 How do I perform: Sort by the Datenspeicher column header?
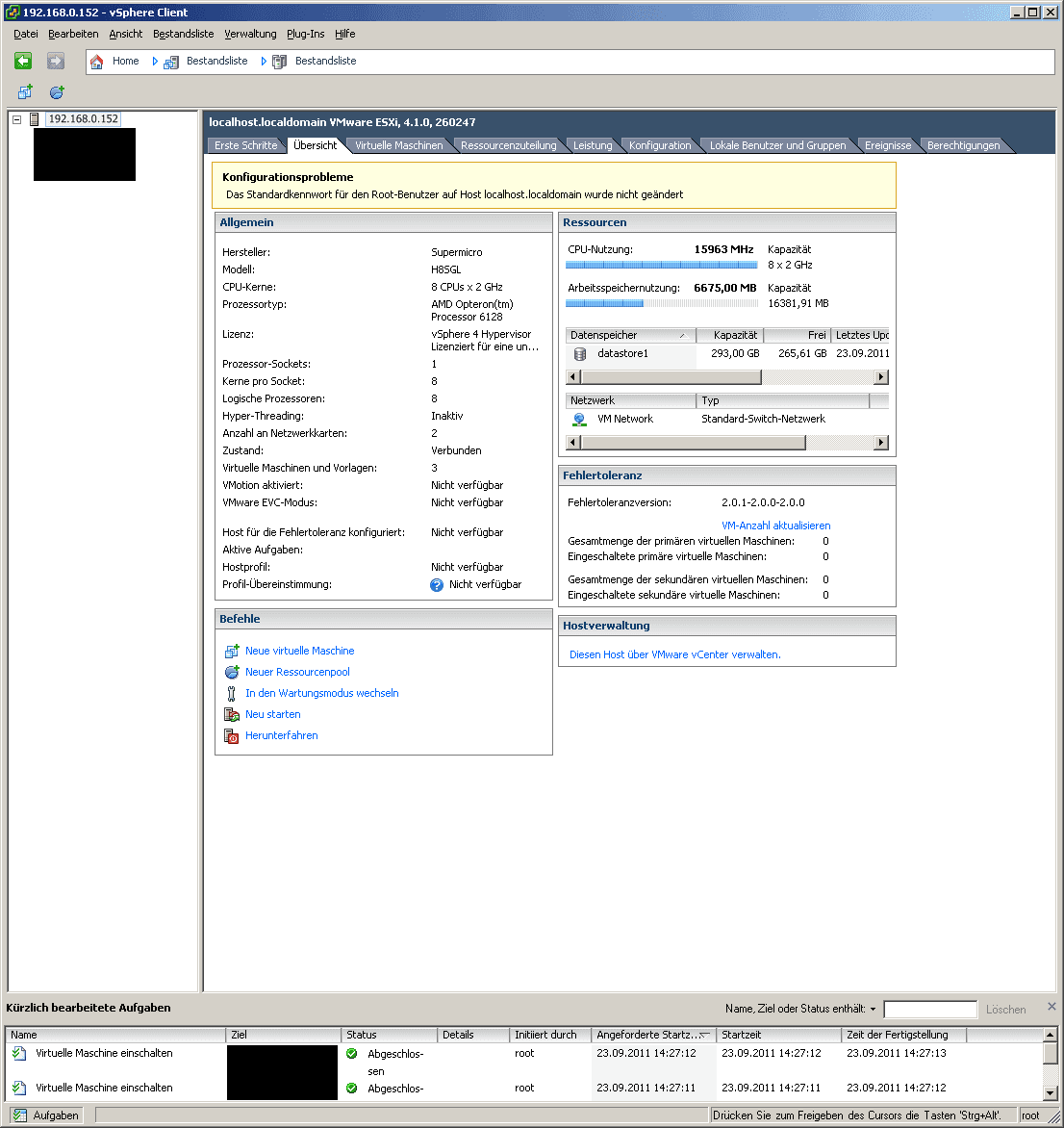coord(630,335)
